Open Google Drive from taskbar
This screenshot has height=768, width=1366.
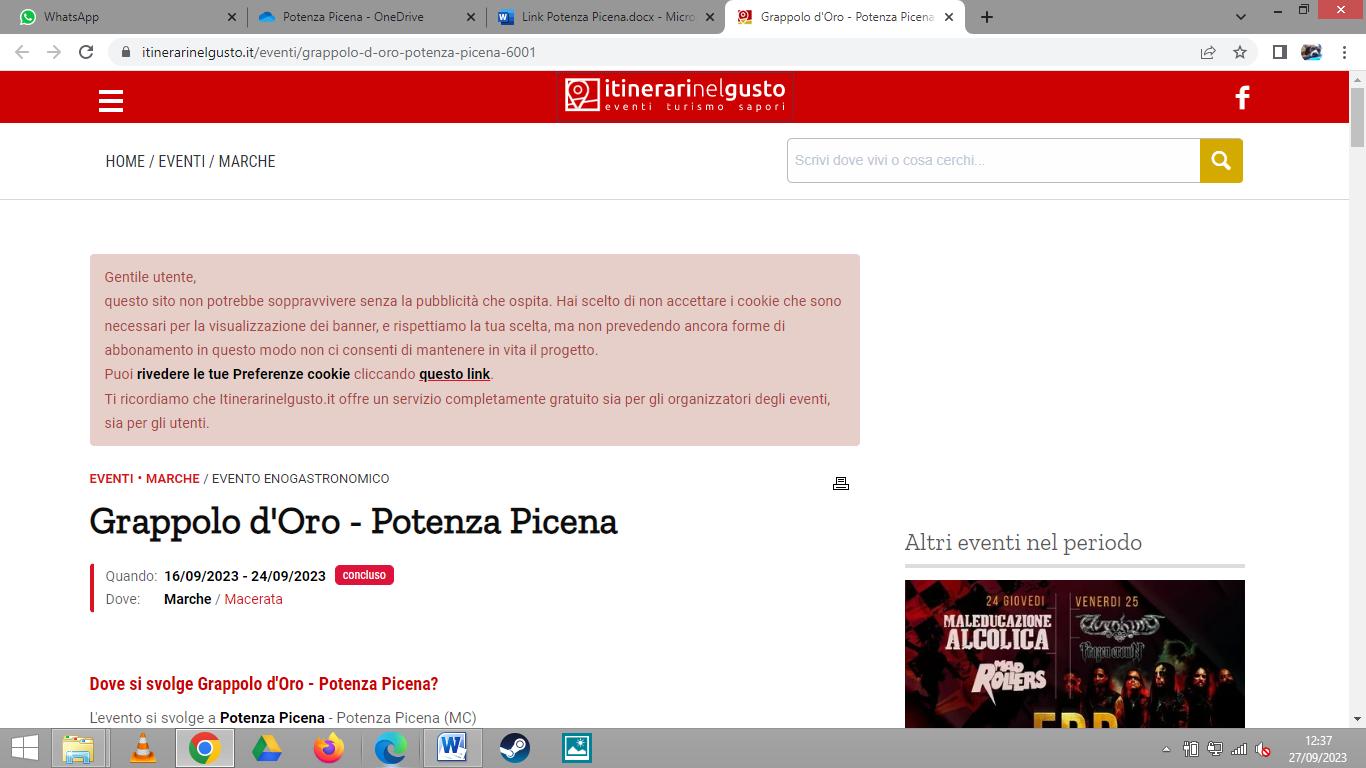(x=266, y=748)
